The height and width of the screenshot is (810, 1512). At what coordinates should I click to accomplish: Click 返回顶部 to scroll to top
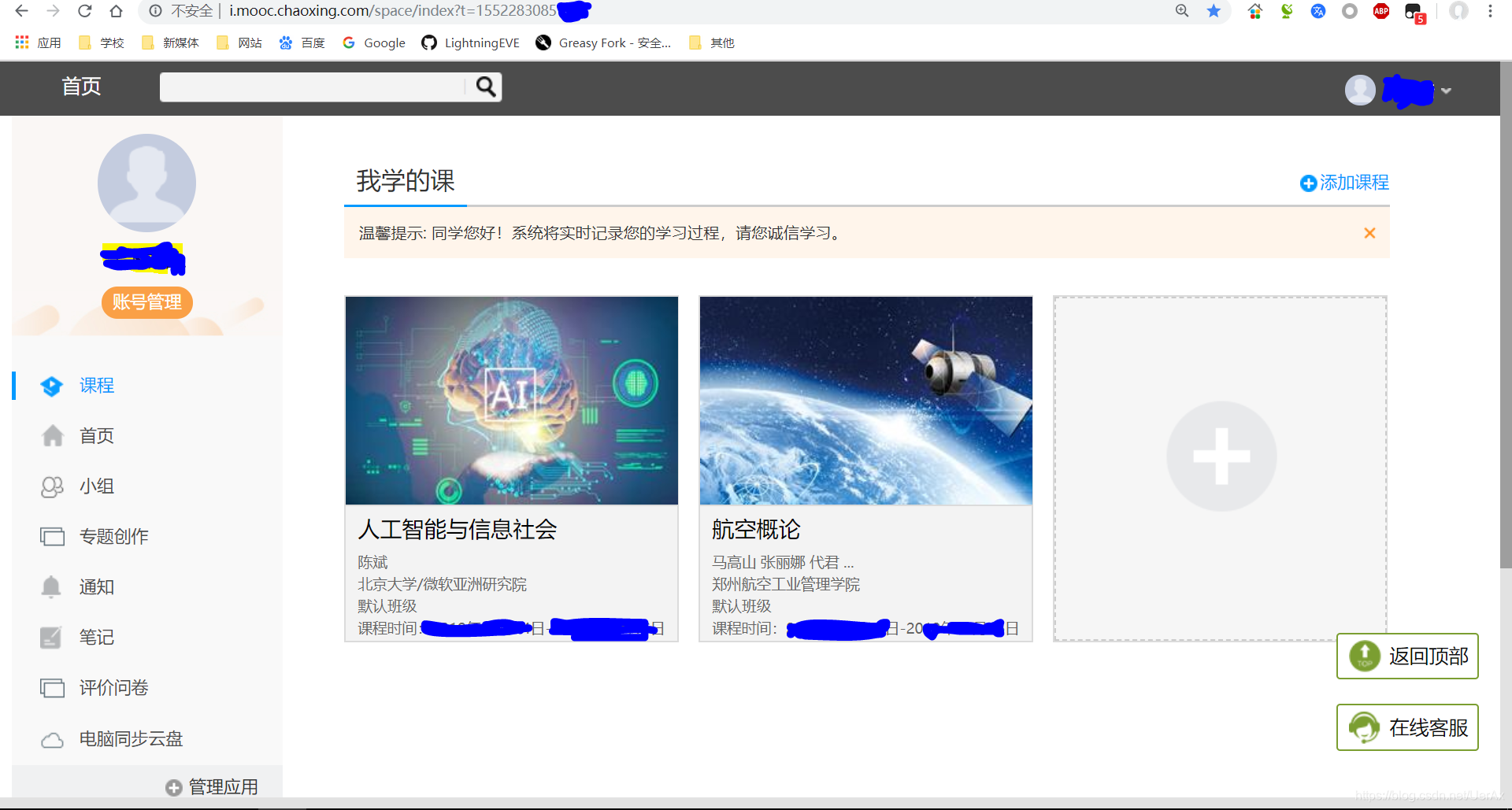coord(1407,656)
